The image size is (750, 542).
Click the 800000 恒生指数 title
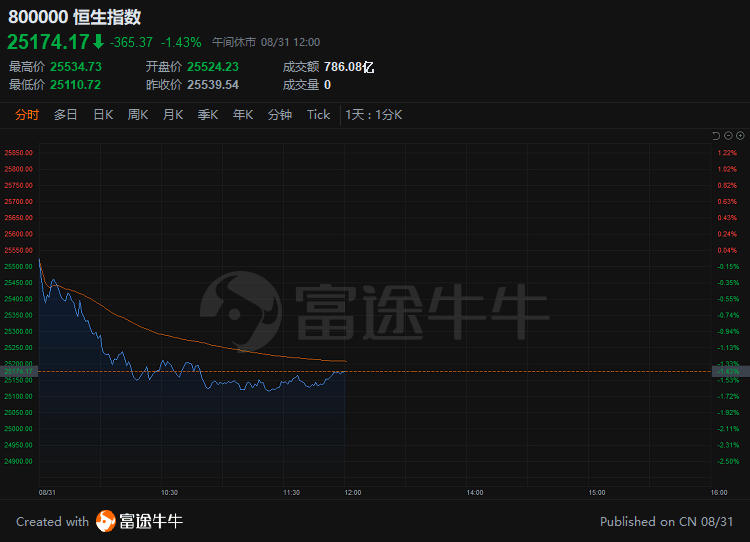tap(75, 17)
